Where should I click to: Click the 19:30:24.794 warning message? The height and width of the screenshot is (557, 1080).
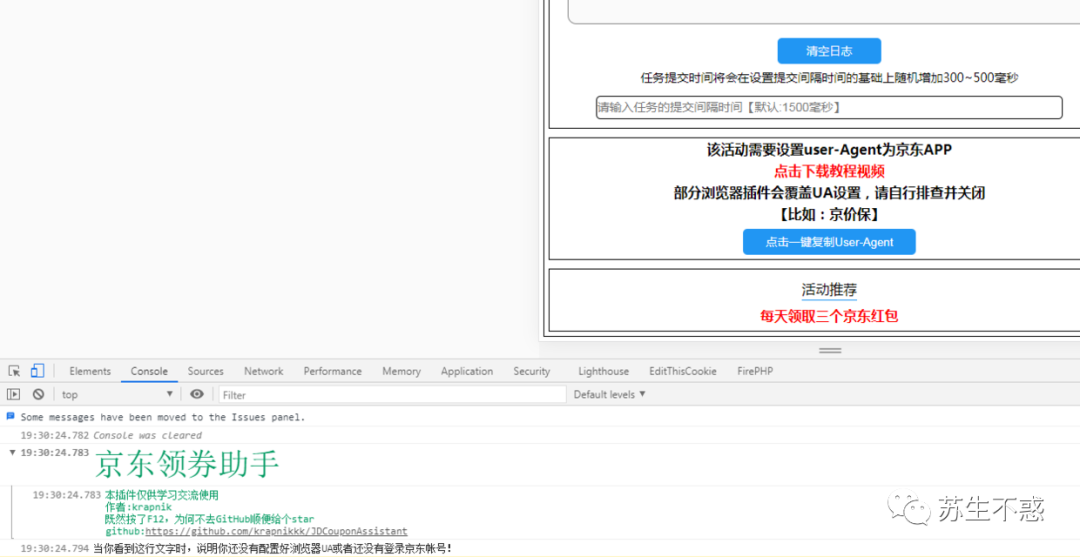(273, 549)
